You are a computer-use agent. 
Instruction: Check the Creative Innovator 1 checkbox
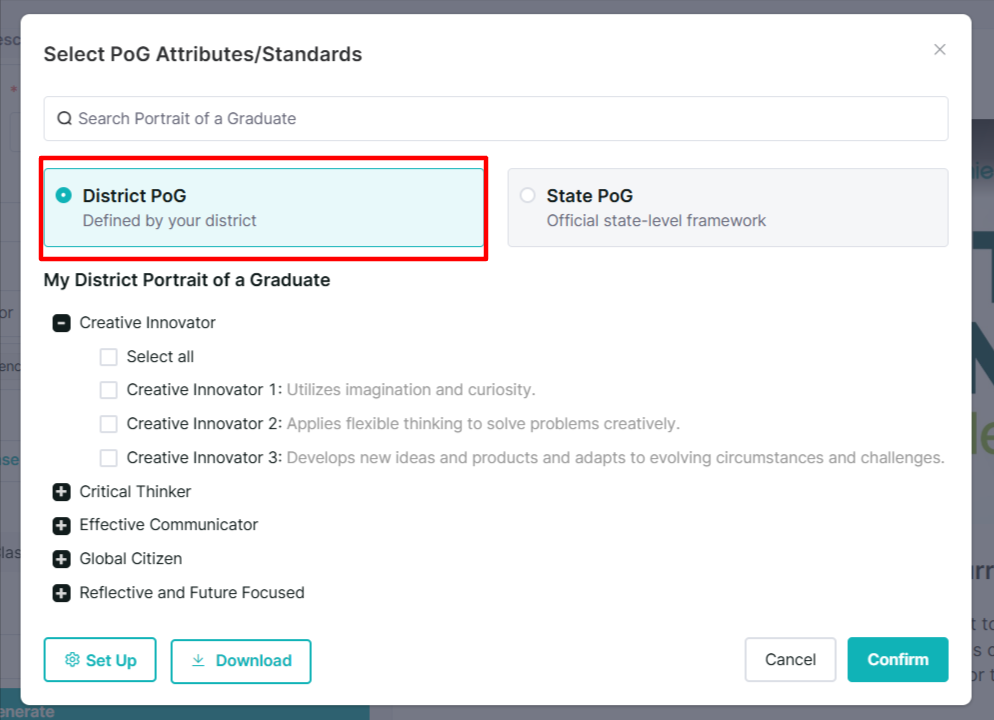click(x=108, y=390)
